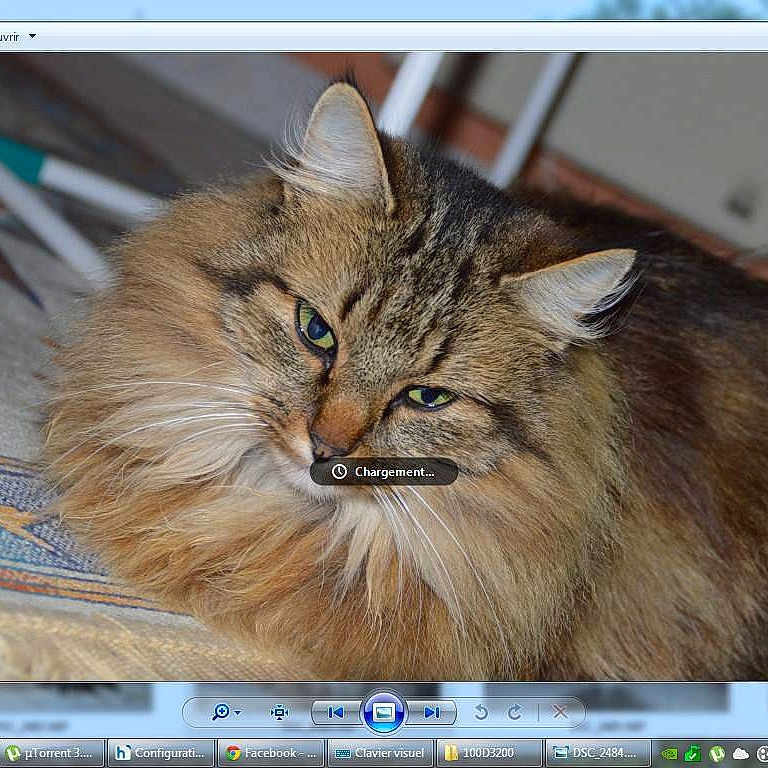Open the zoom level dropdown arrow
This screenshot has width=768, height=768.
[237, 713]
